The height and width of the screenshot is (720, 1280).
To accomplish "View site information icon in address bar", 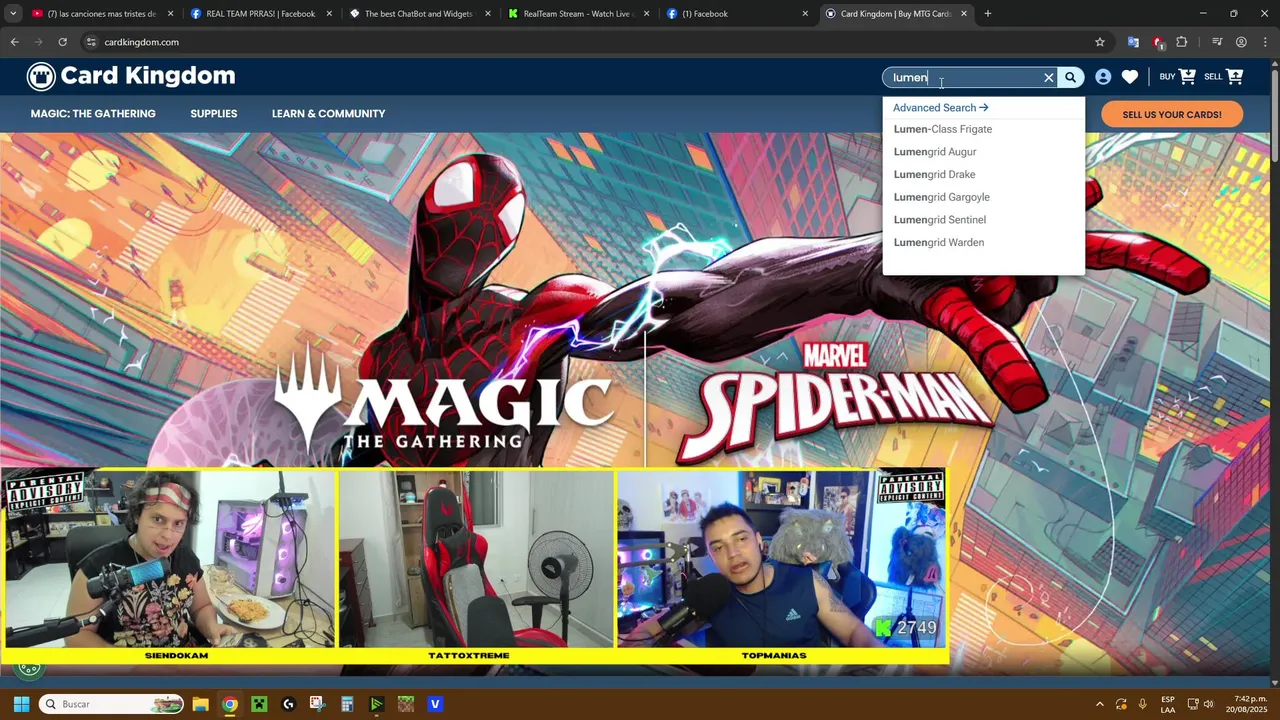I will tap(91, 42).
